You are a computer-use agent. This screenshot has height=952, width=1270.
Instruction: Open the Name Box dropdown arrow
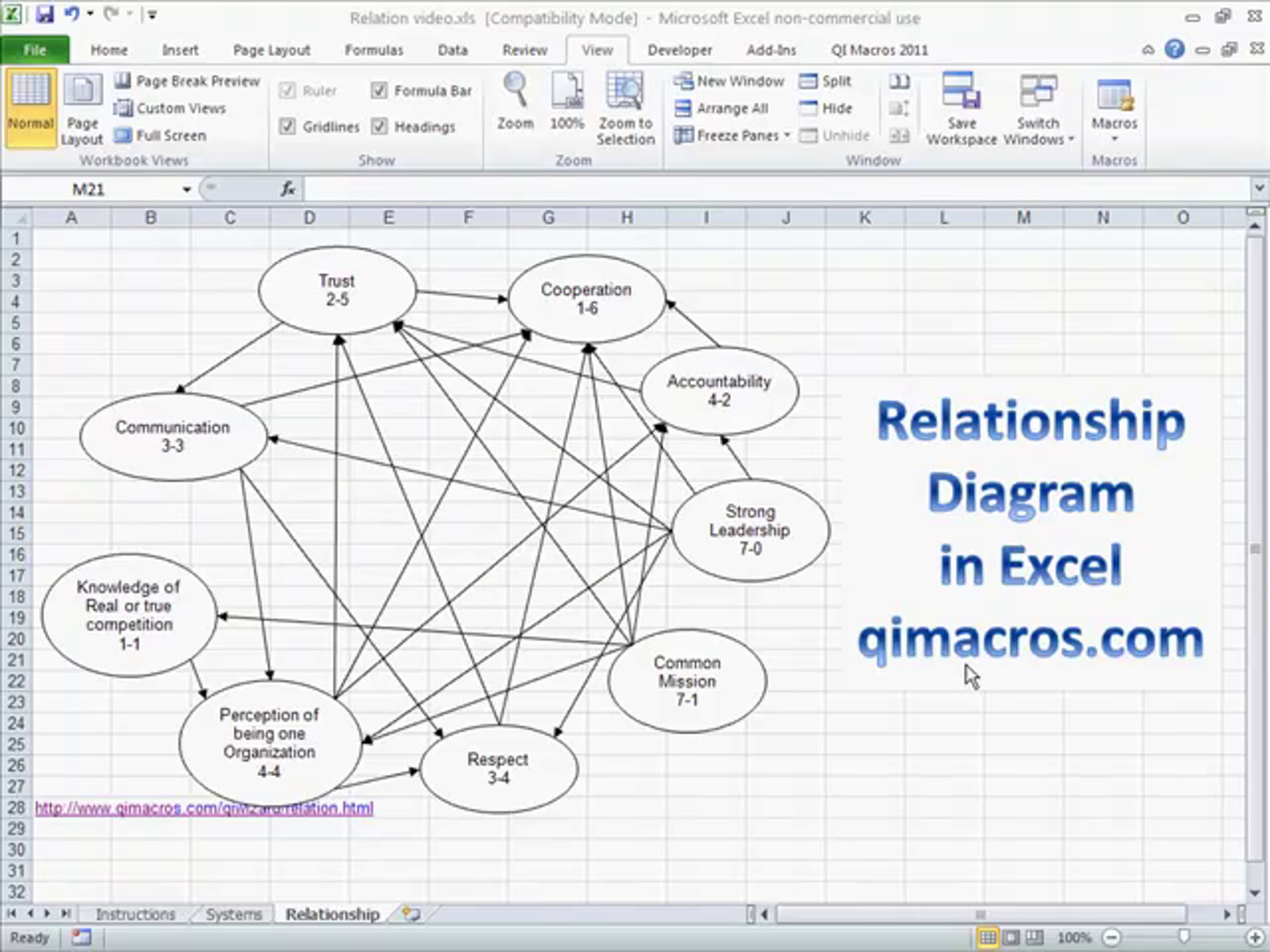187,189
